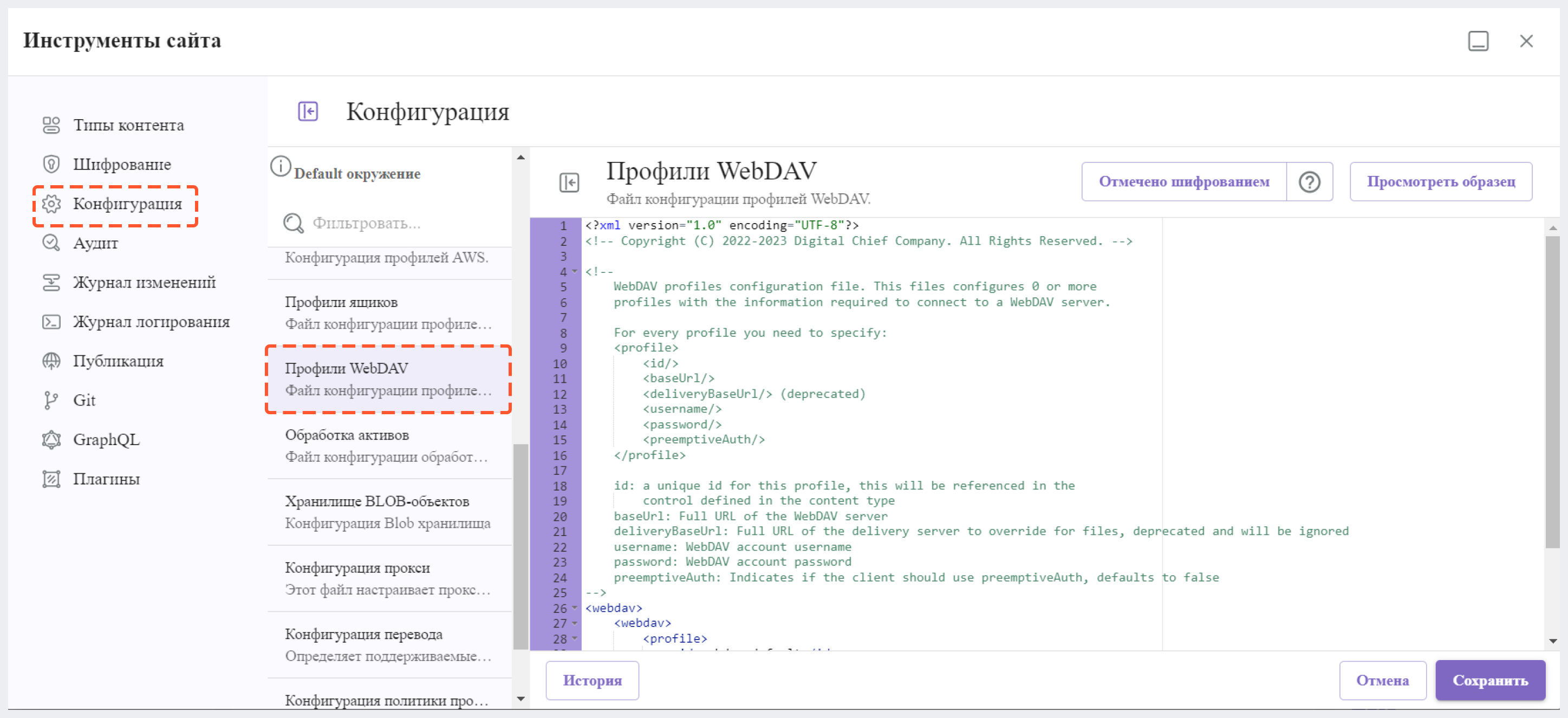The image size is (1568, 718).
Task: Click the Шифрование shield icon
Action: [51, 164]
